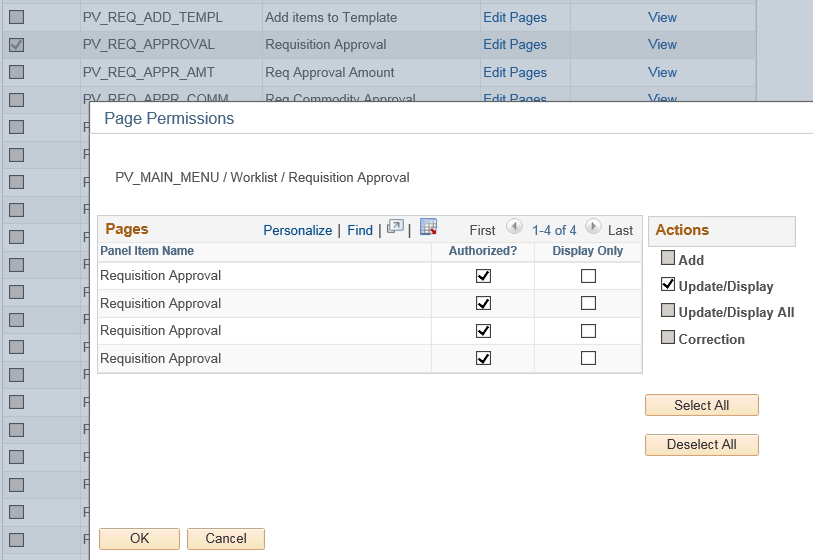This screenshot has height=560, width=813.
Task: Select the PV_REQ_APPR_AMT component name
Action: click(x=148, y=72)
